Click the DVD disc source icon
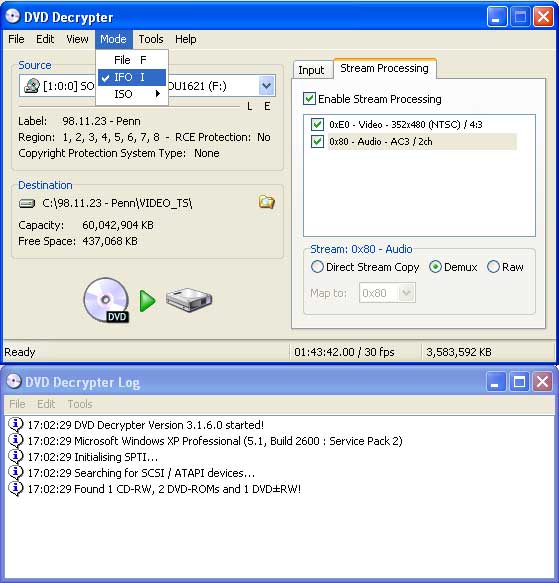 (x=106, y=300)
